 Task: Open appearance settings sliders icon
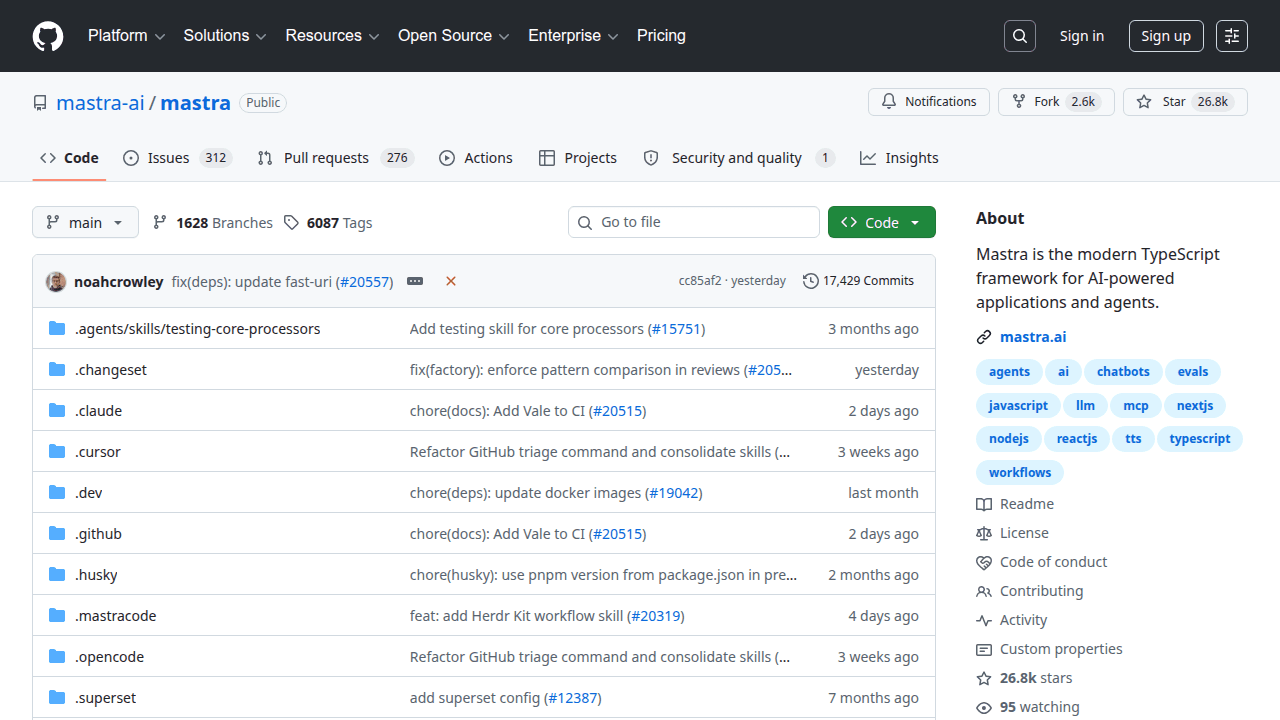(1232, 36)
